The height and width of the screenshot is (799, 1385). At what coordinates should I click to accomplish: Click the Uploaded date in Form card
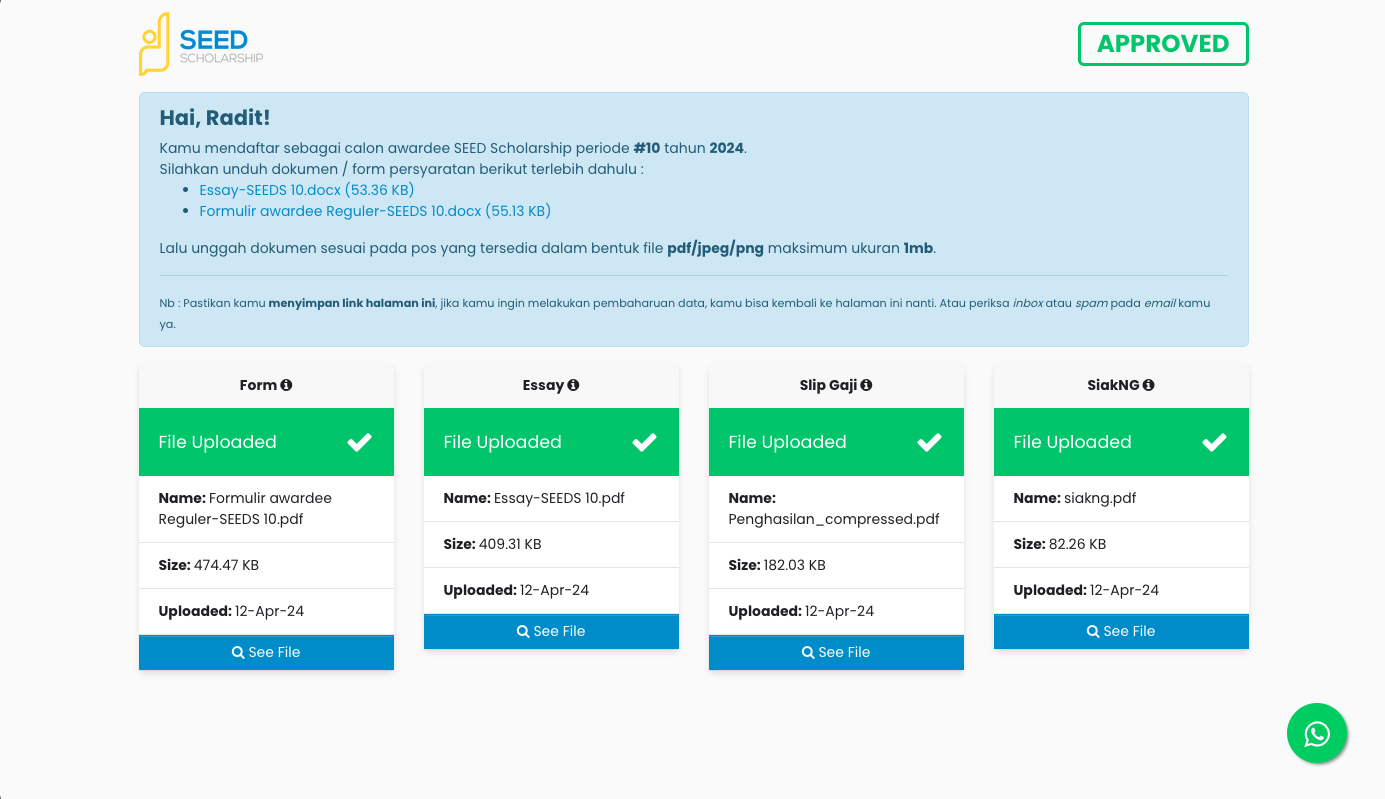pyautogui.click(x=269, y=611)
